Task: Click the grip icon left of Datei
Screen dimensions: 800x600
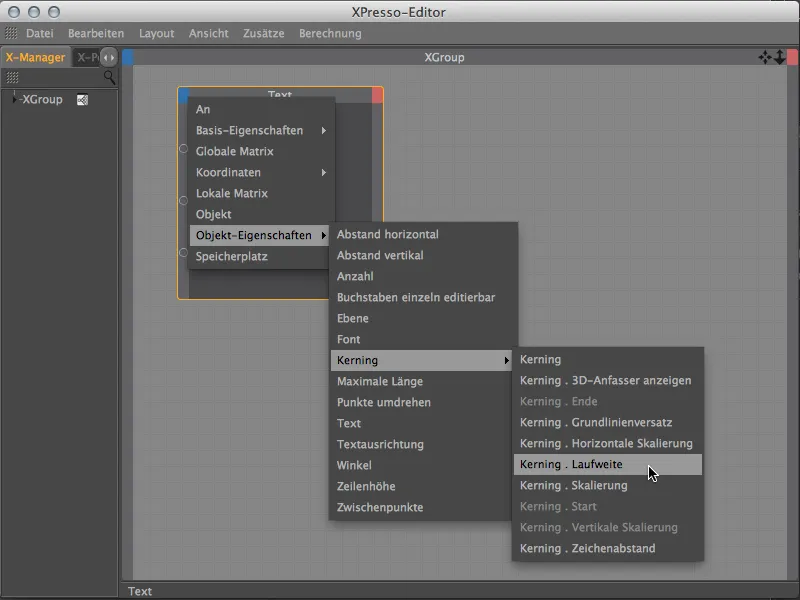Action: click(x=11, y=33)
